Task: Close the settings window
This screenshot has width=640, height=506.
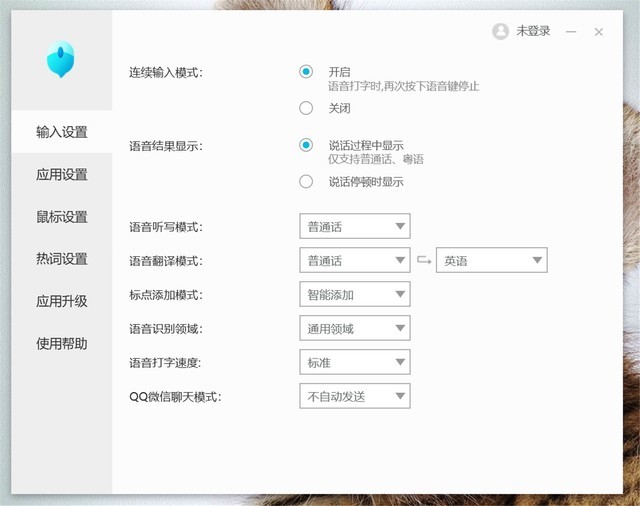Action: tap(598, 32)
